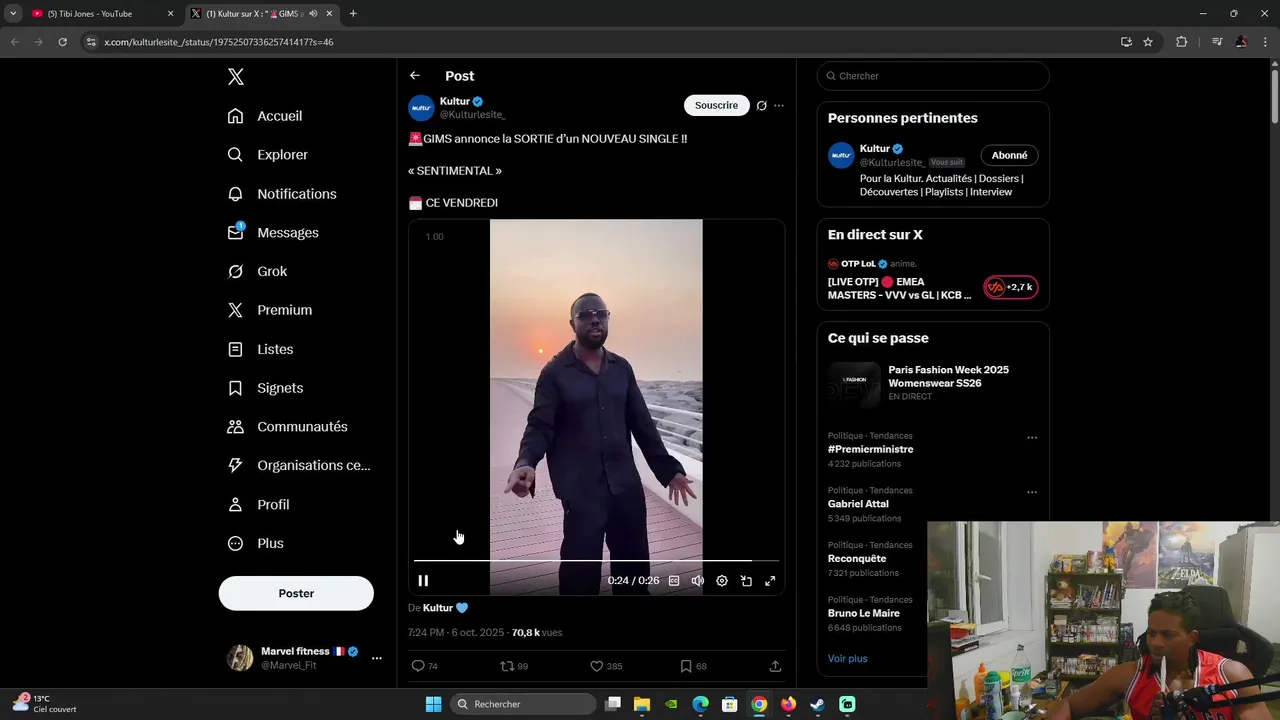The height and width of the screenshot is (720, 1280).
Task: Toggle video captions (CC)
Action: [674, 580]
